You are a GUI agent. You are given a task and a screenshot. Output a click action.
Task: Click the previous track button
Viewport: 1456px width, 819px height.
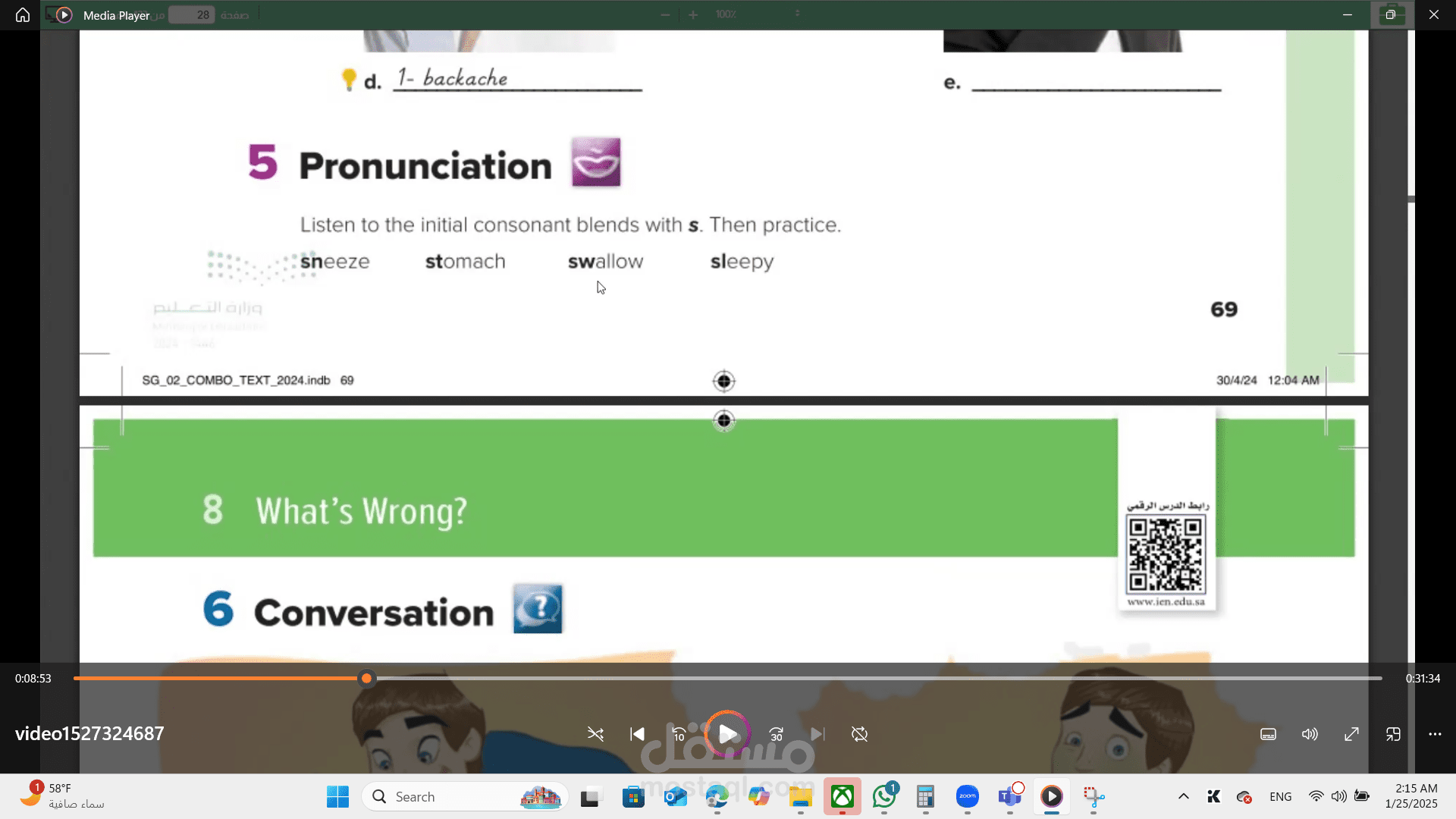coord(637,734)
